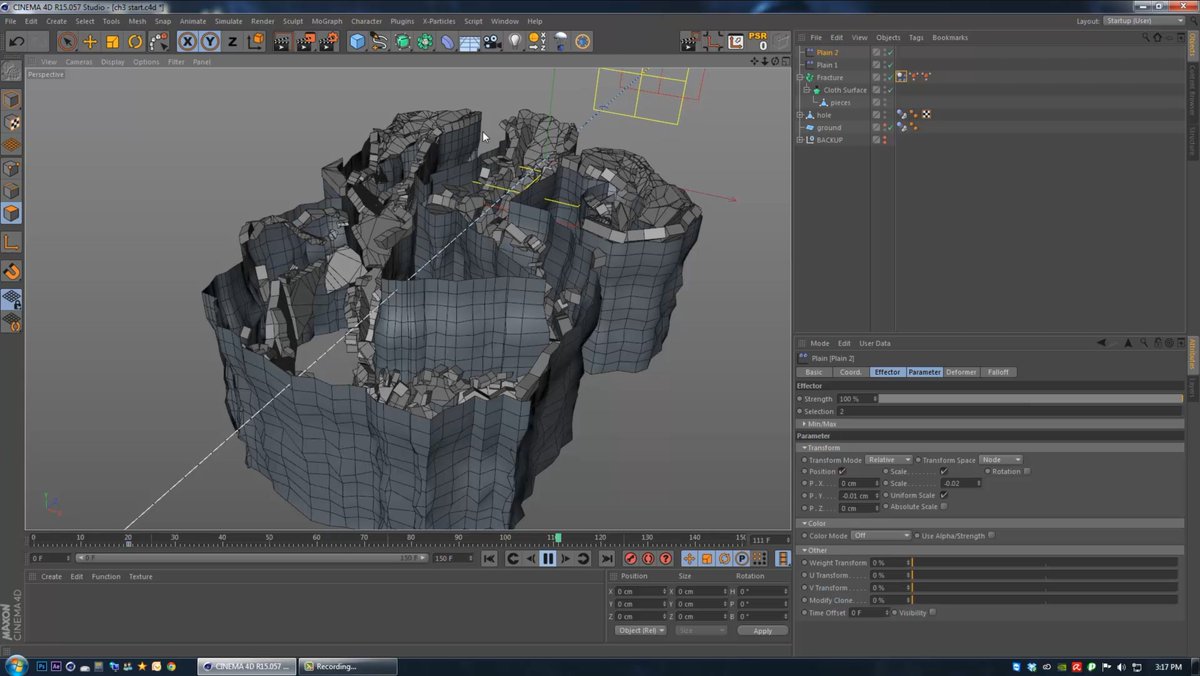Check the Absolute Scale checkbox
This screenshot has height=676, width=1200.
pyautogui.click(x=944, y=506)
